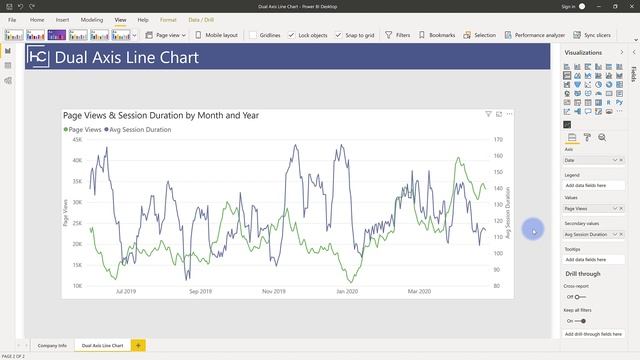This screenshot has height=360, width=640.
Task: Turn off Keep all filters toggle
Action: click(580, 321)
